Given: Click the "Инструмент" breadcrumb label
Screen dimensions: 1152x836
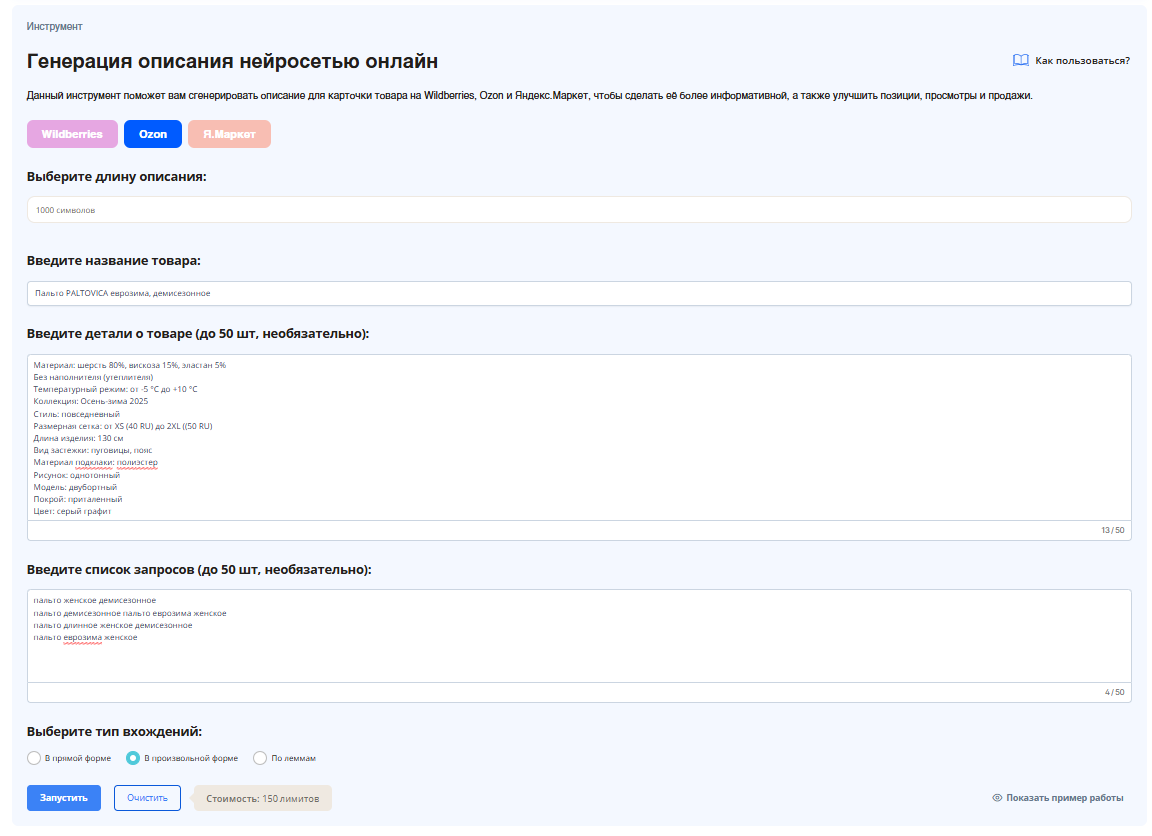Looking at the screenshot, I should (x=55, y=26).
